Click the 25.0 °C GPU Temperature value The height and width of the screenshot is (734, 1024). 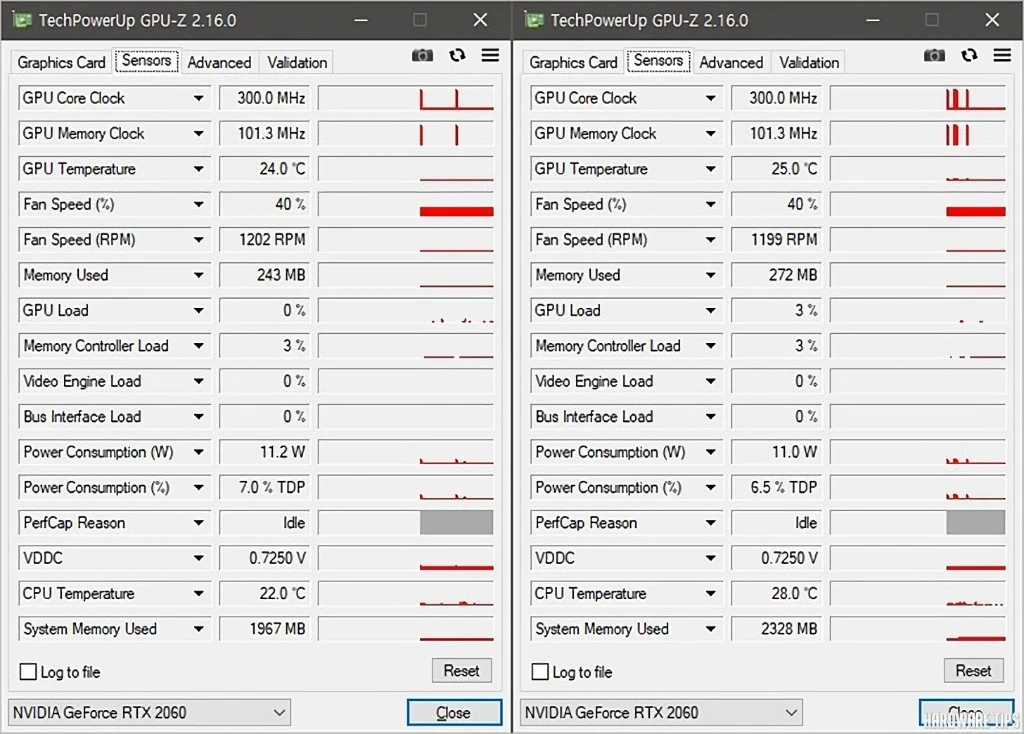pyautogui.click(x=776, y=169)
